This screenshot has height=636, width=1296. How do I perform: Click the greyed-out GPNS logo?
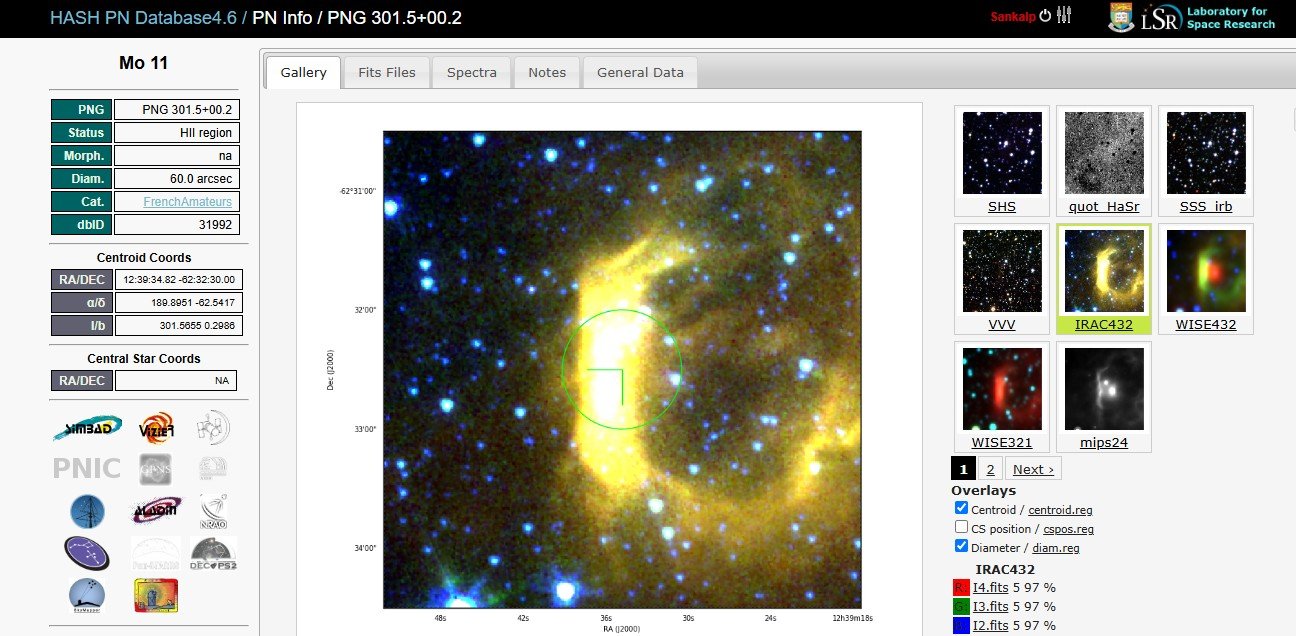(156, 468)
